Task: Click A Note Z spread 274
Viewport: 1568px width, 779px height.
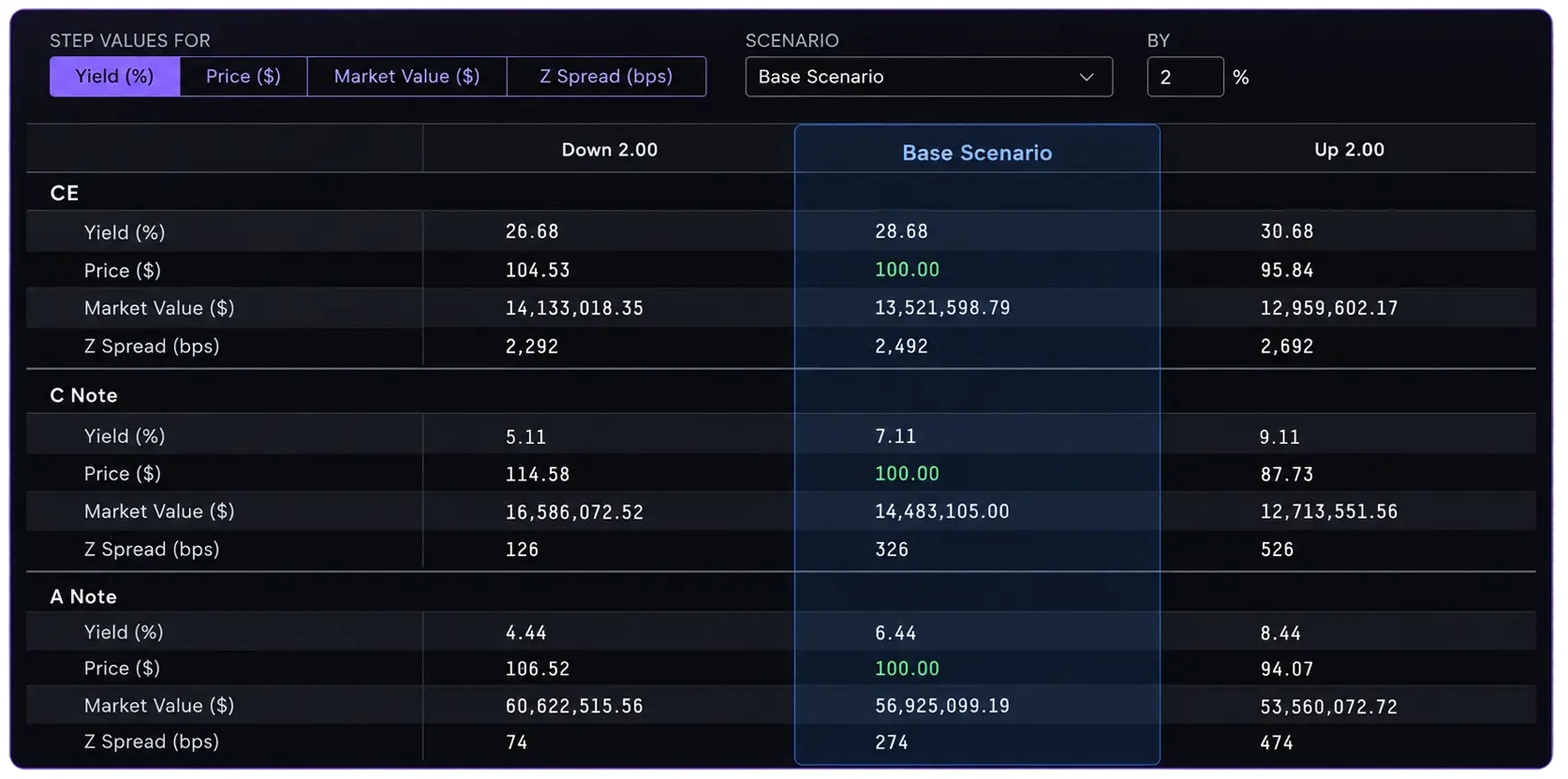Action: click(891, 743)
